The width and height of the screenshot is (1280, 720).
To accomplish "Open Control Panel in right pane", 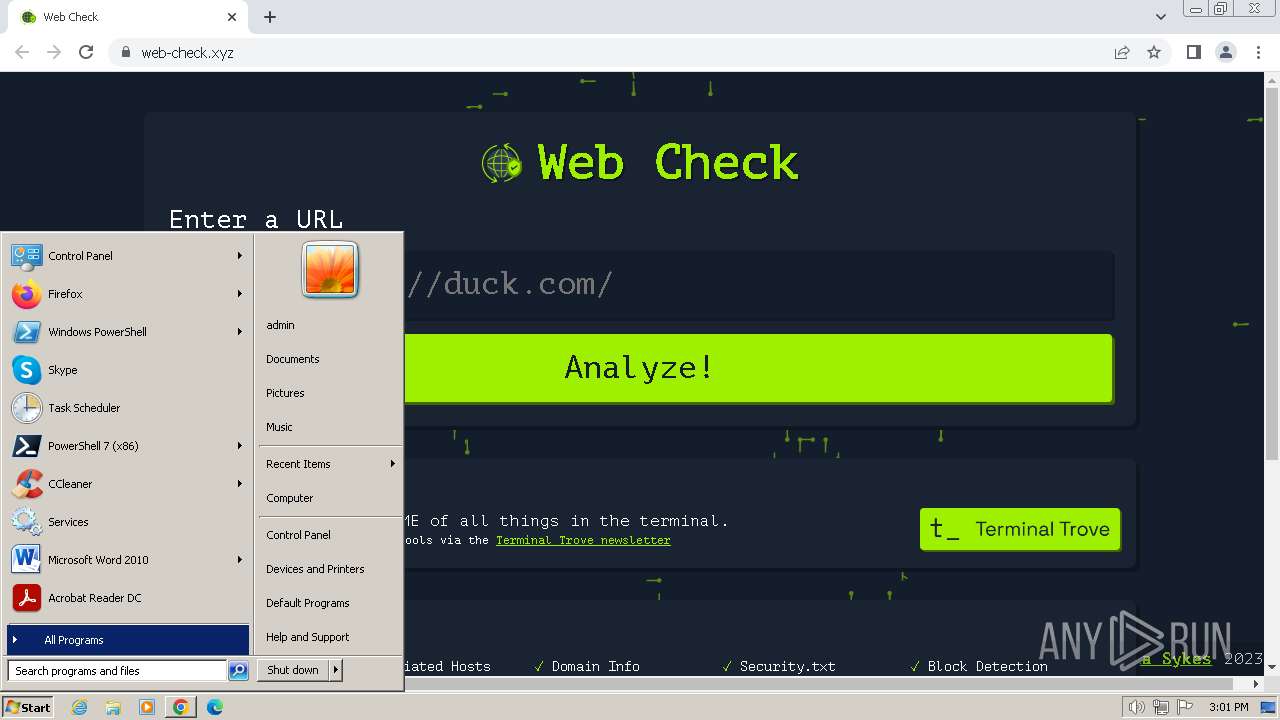I will point(330,535).
